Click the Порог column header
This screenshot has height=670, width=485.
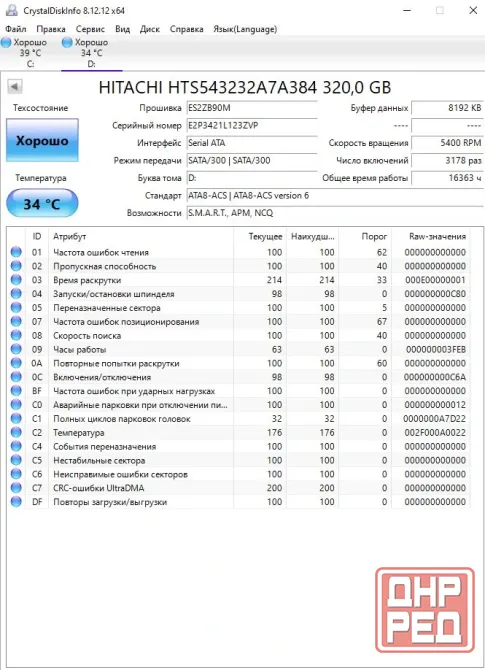coord(365,236)
